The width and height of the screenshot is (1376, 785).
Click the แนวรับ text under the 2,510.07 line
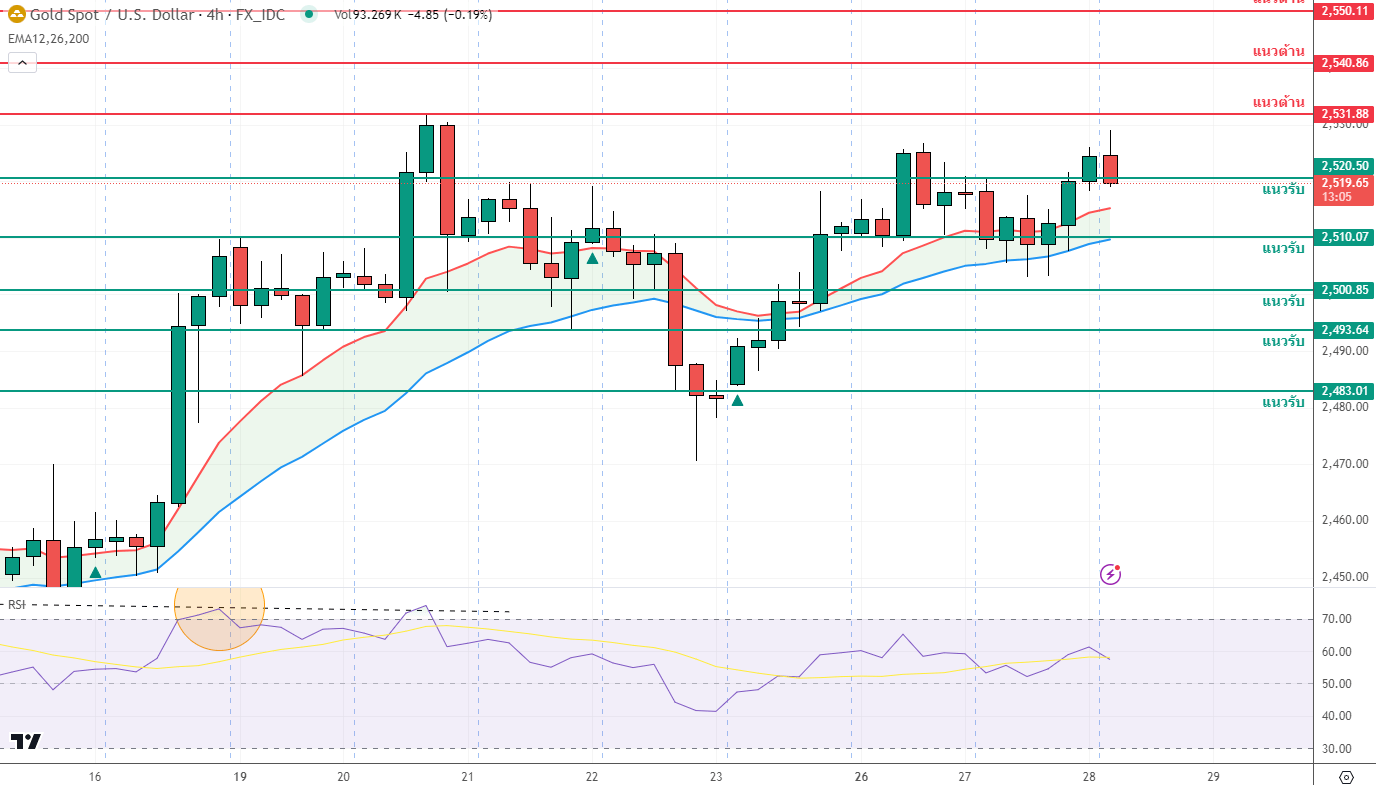(x=1283, y=248)
